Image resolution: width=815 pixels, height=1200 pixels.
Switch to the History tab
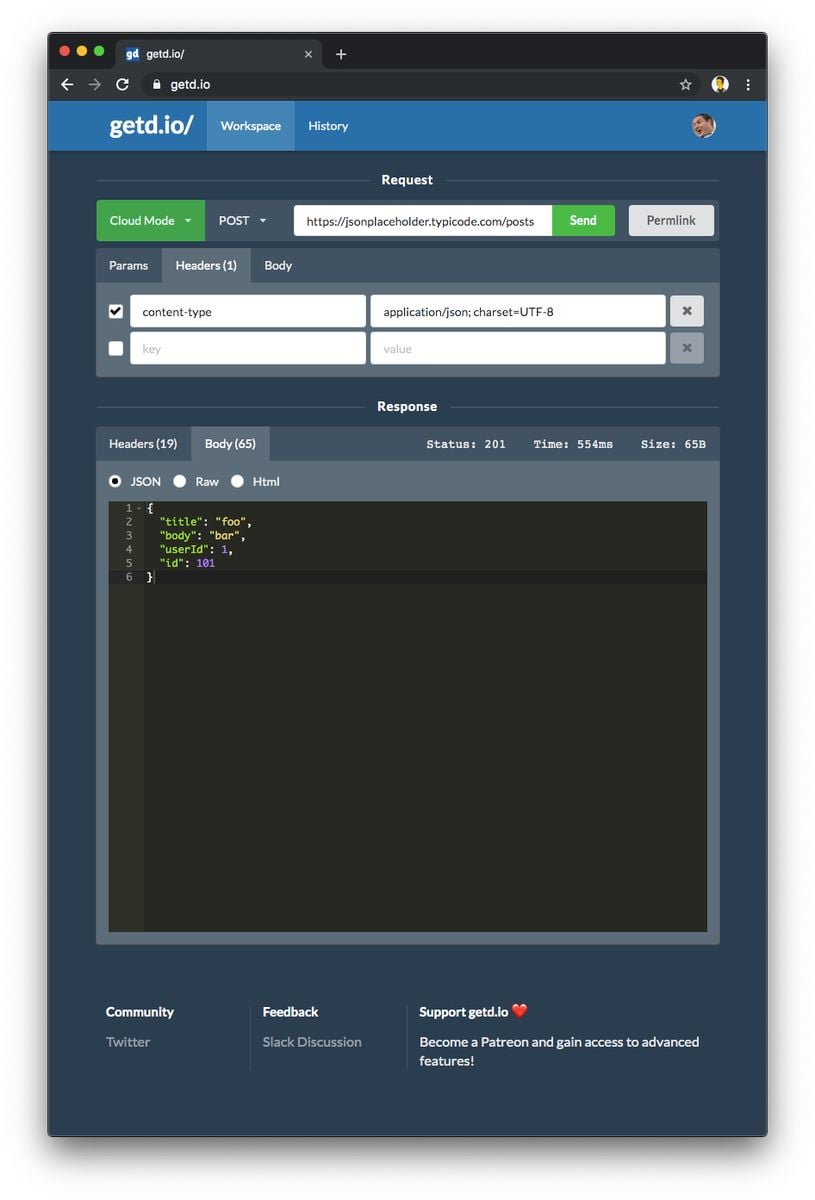328,125
